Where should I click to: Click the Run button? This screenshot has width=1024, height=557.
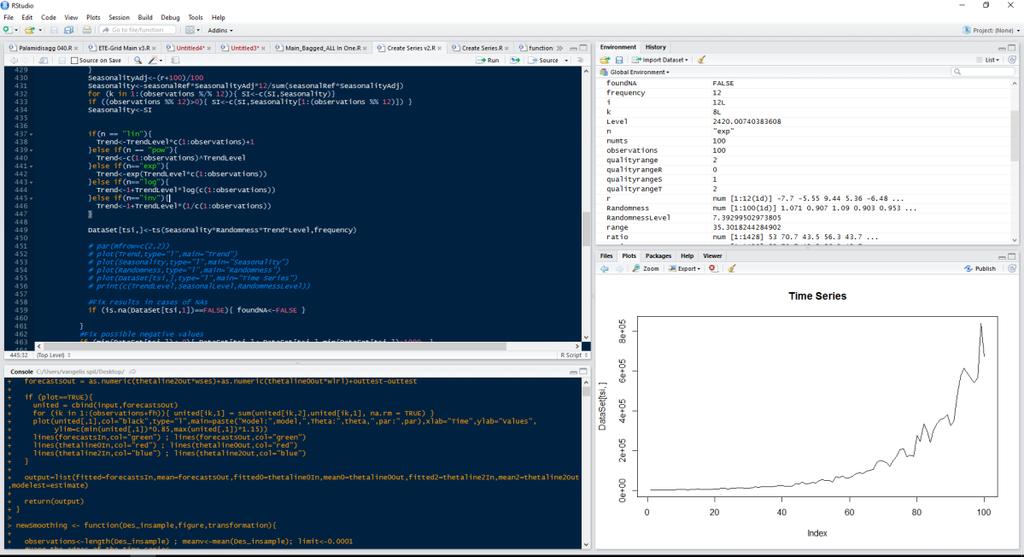(488, 60)
